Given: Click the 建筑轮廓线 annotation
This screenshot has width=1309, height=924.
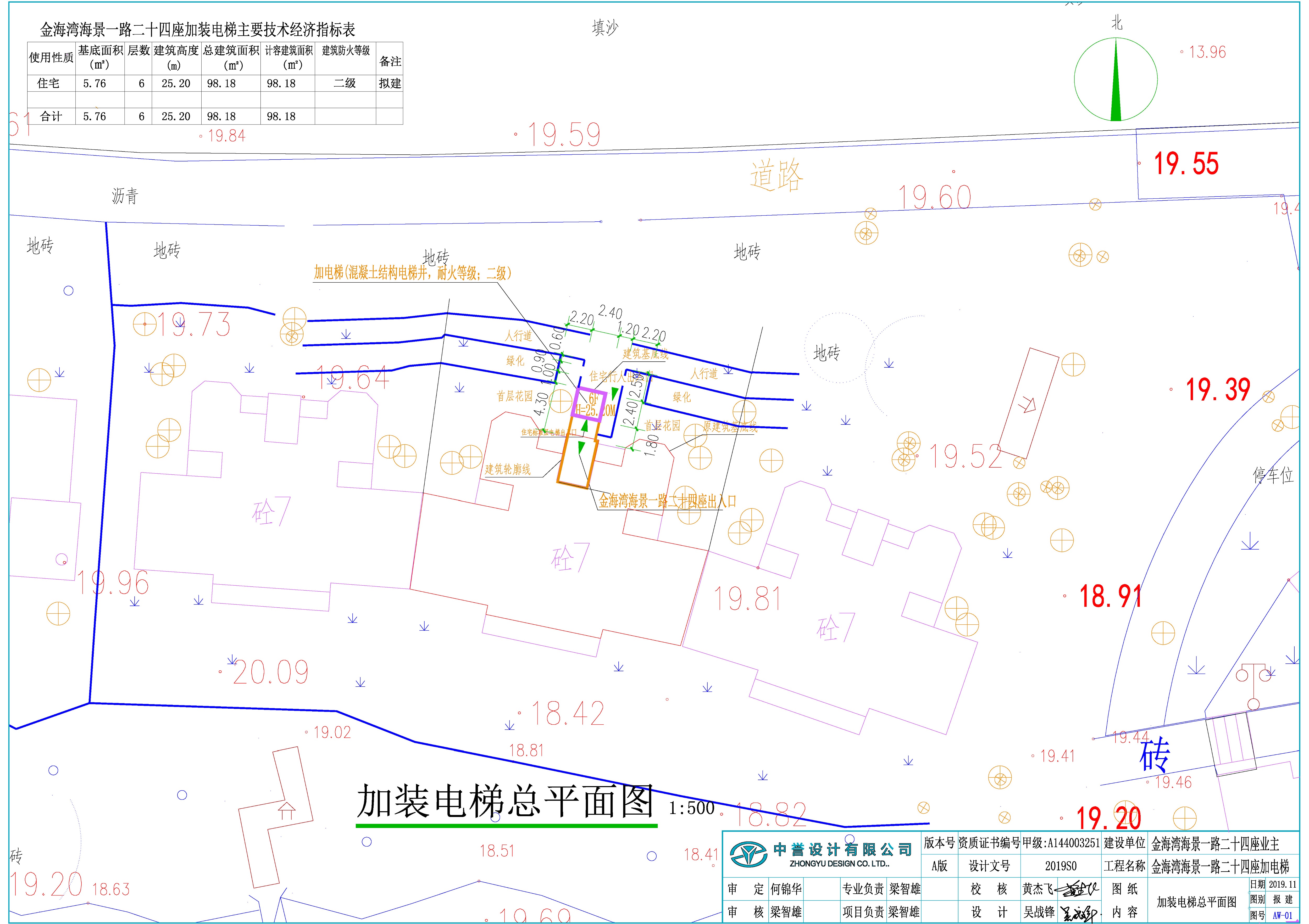Looking at the screenshot, I should click(507, 469).
